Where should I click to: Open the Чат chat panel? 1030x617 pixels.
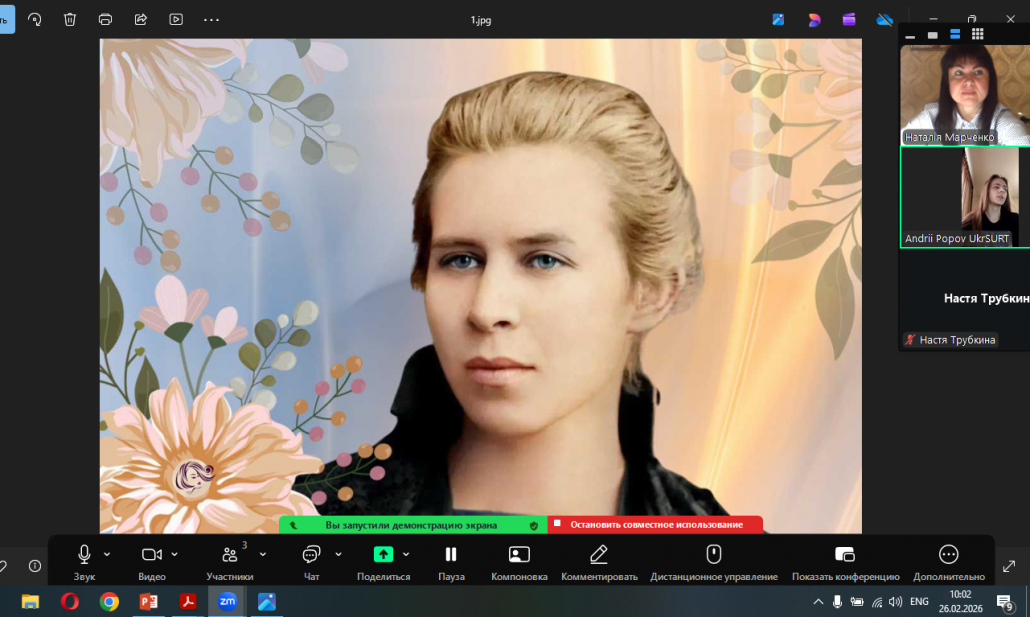click(x=311, y=555)
